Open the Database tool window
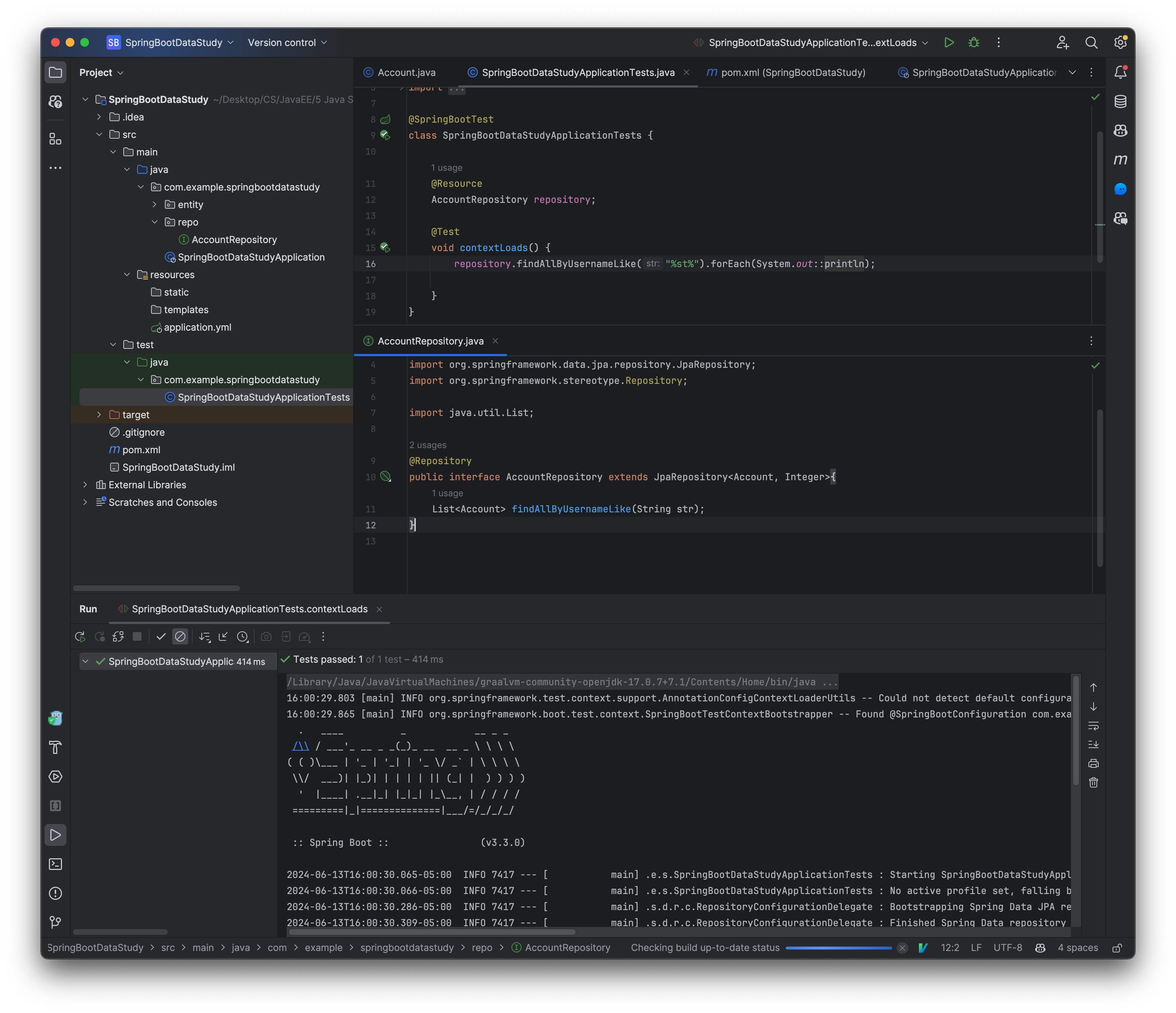The image size is (1176, 1013). click(x=1121, y=101)
